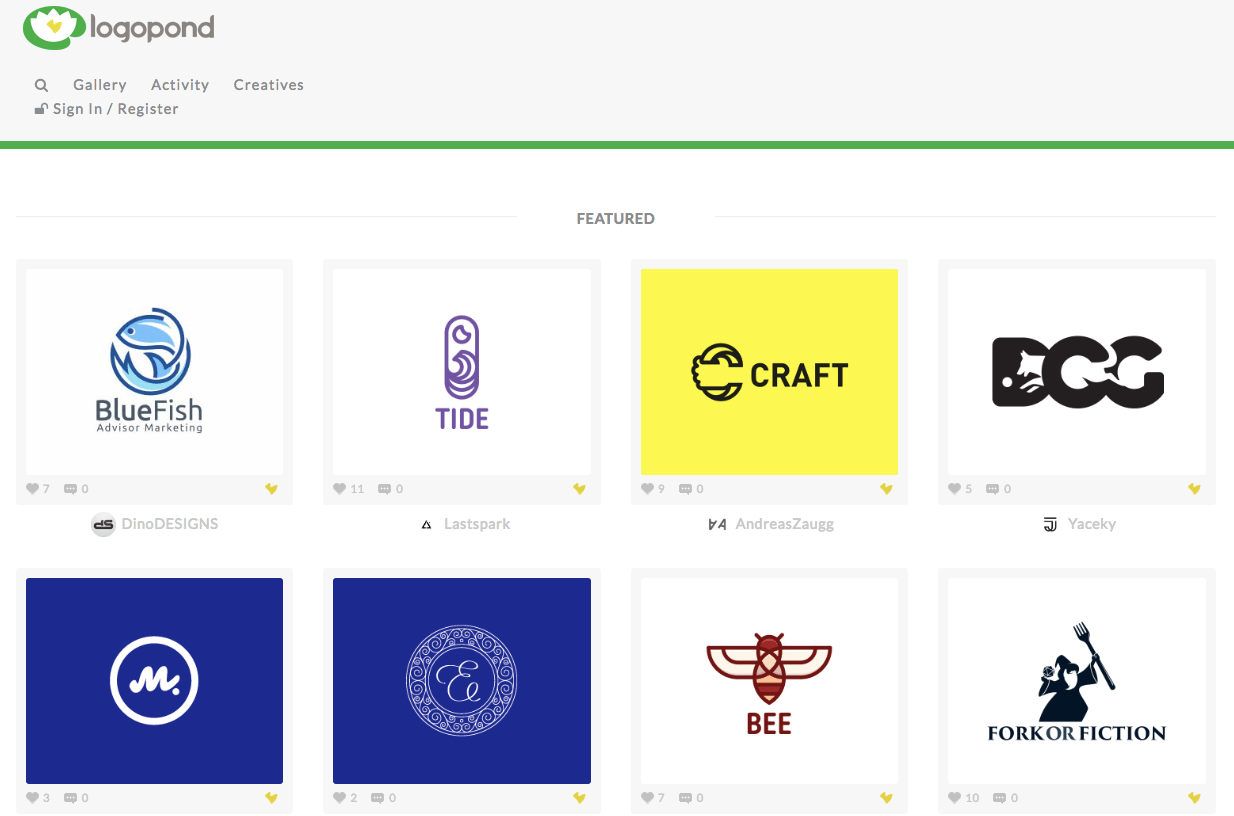Open the CRAFT logo thumbnail
Viewport: 1234px width, 816px height.
[x=769, y=371]
